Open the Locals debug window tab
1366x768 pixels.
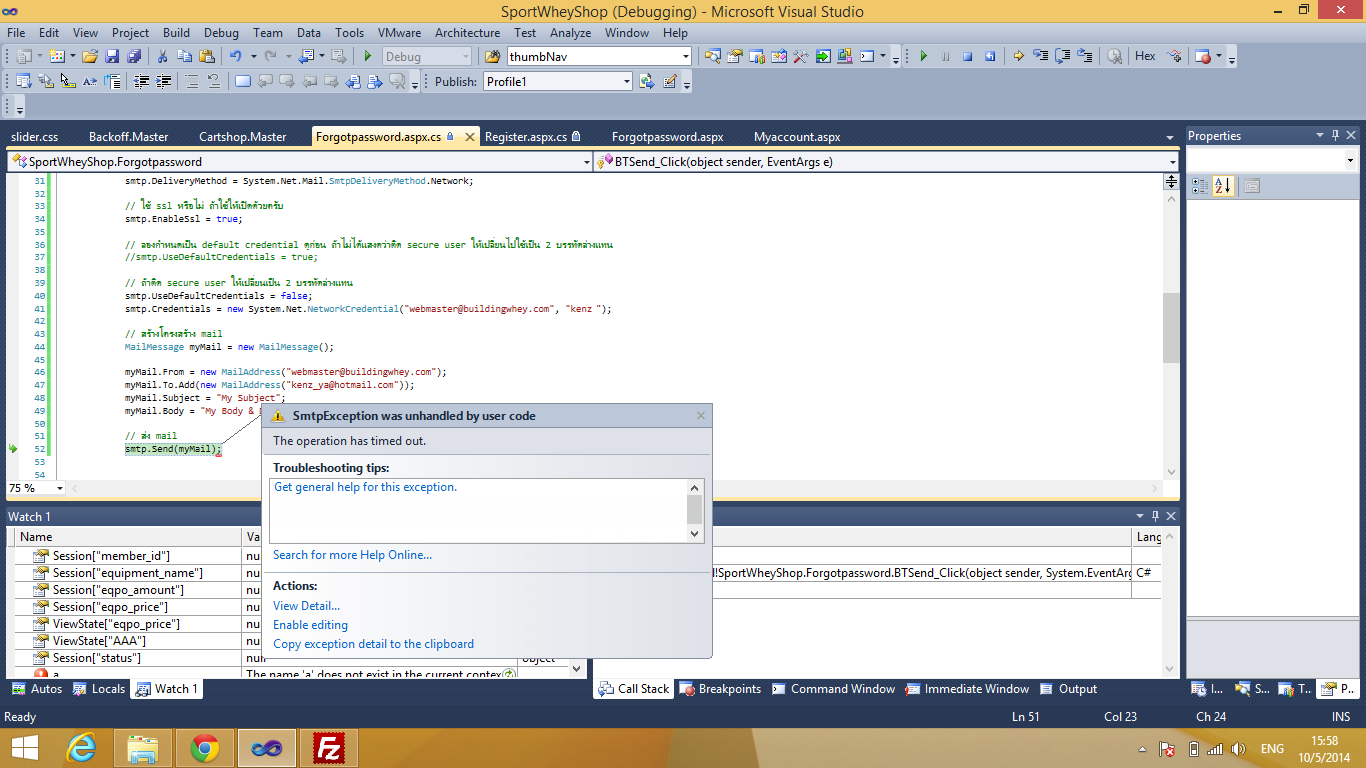[100, 689]
